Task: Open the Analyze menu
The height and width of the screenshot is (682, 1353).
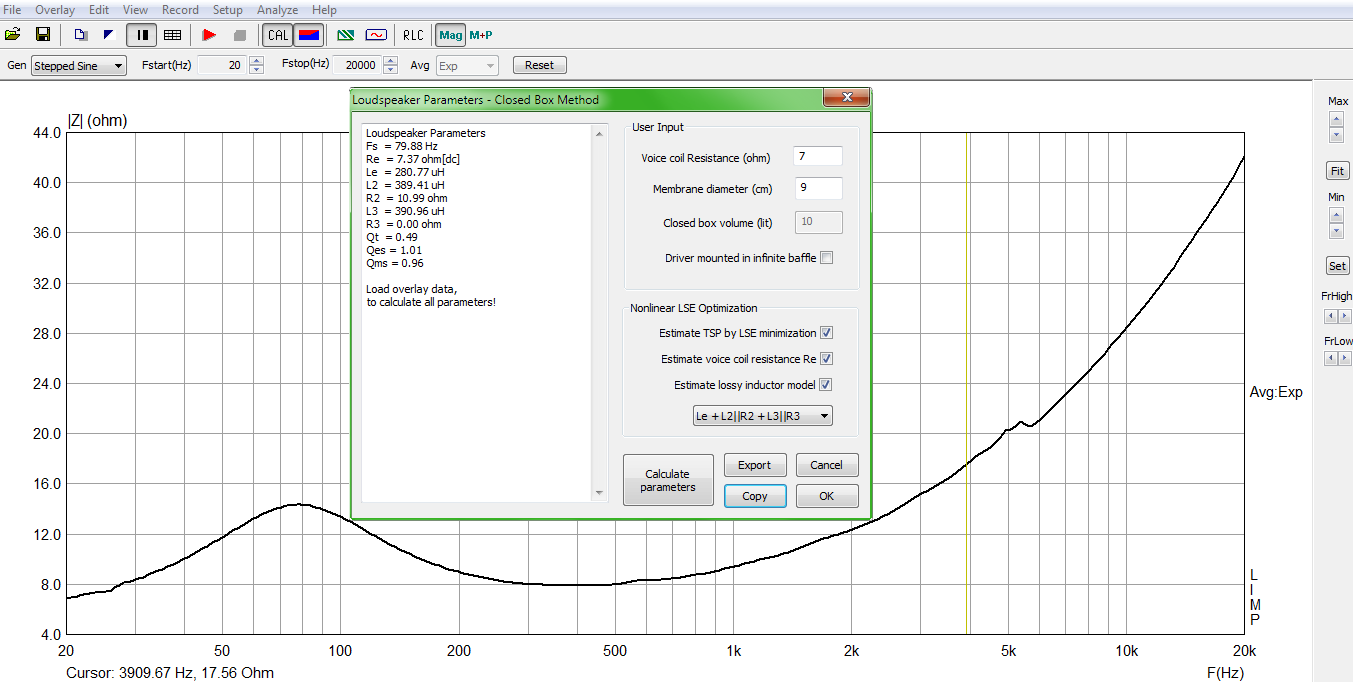Action: [278, 9]
